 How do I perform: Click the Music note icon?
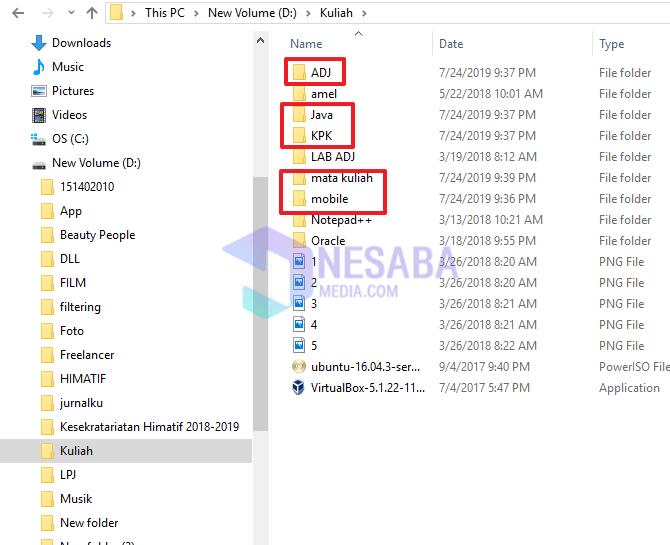[39, 67]
